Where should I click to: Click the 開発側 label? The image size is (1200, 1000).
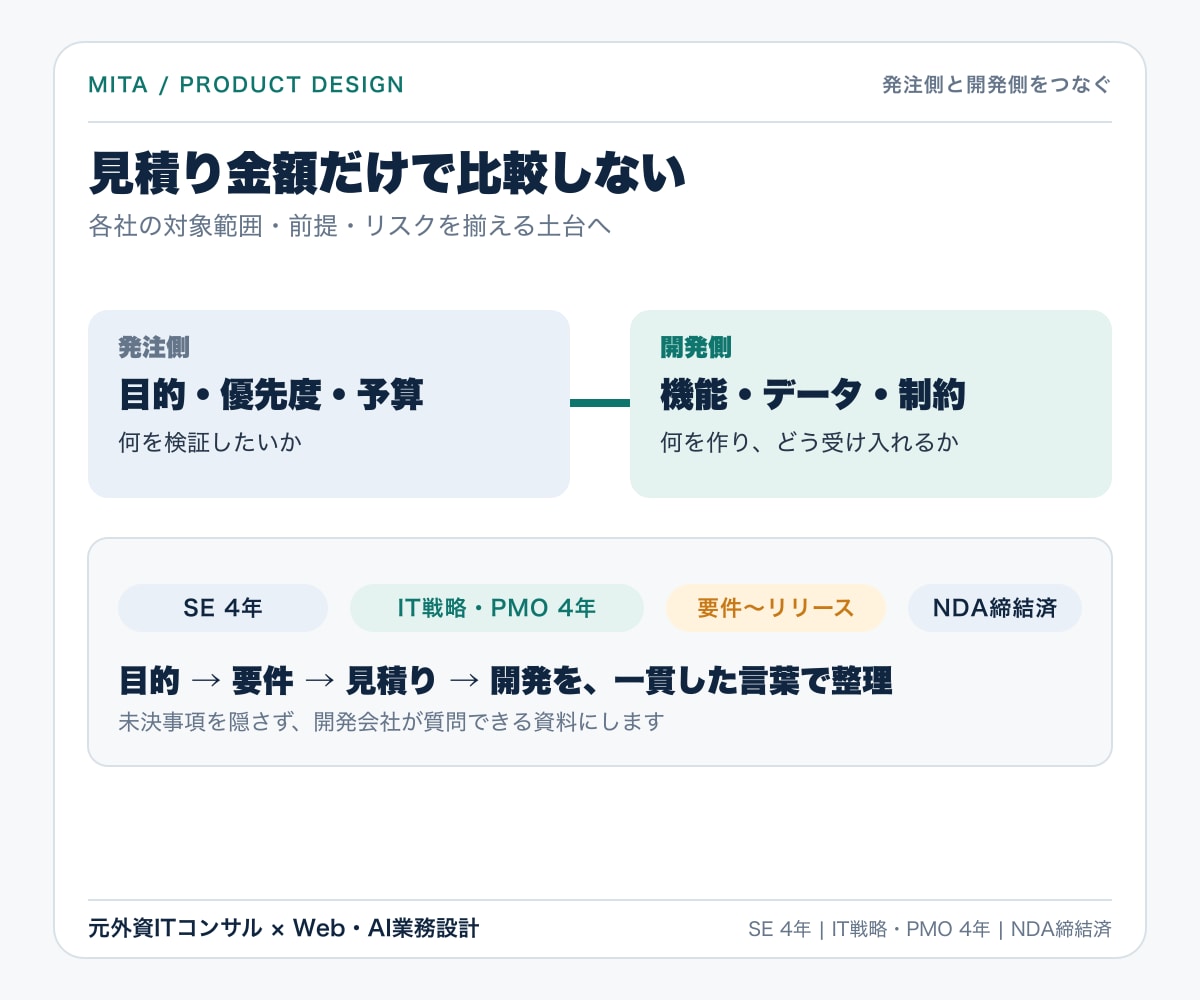(x=696, y=347)
